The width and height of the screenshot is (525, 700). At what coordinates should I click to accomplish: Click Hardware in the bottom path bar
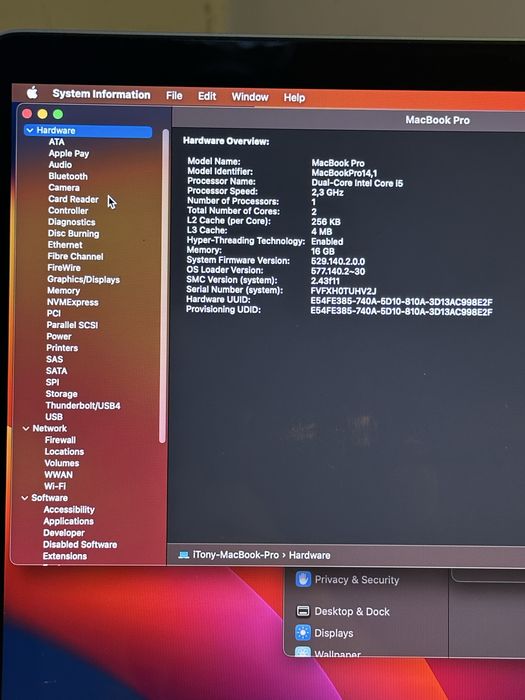(309, 555)
